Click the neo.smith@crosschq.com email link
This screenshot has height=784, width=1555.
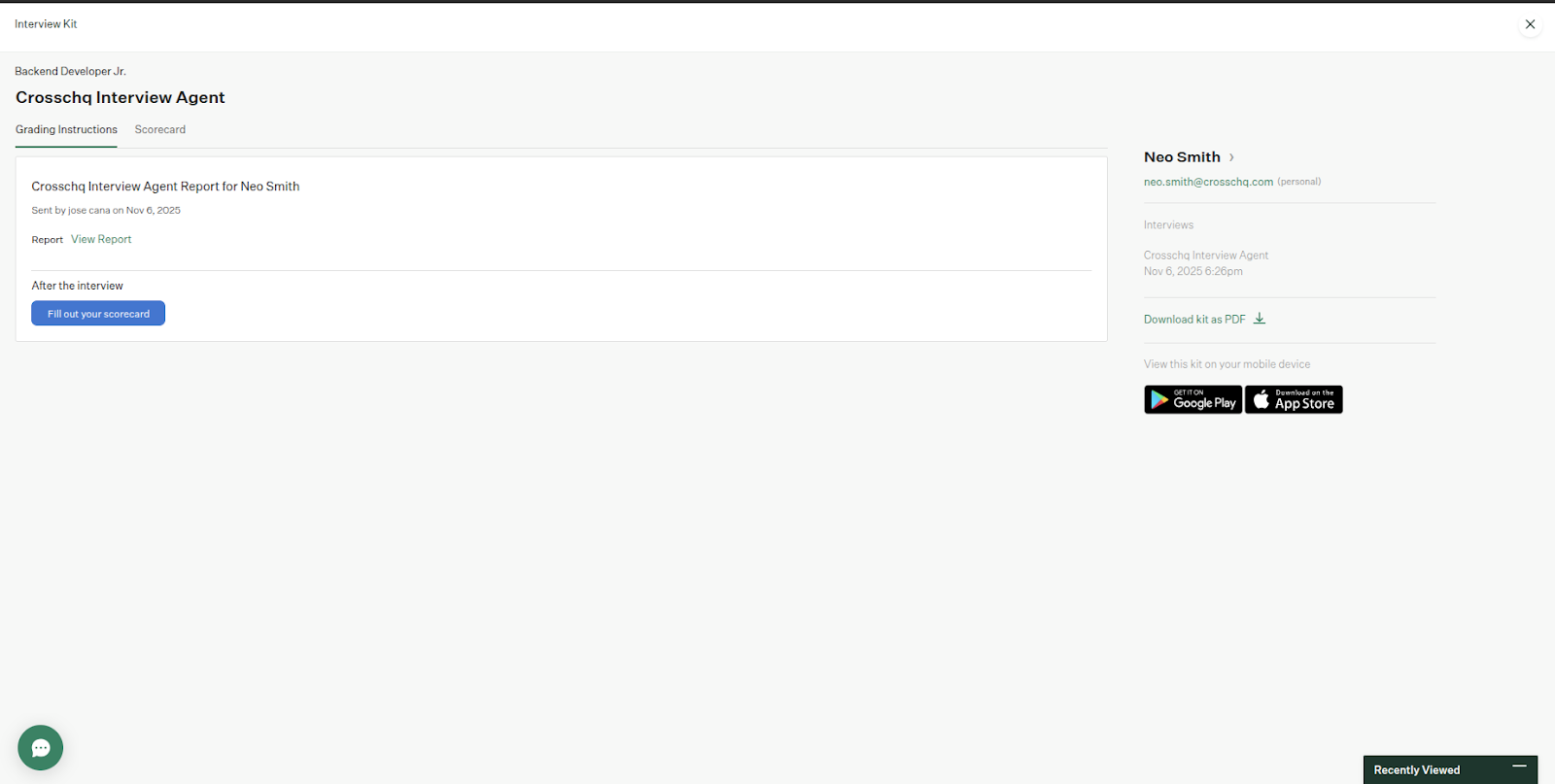tap(1208, 182)
